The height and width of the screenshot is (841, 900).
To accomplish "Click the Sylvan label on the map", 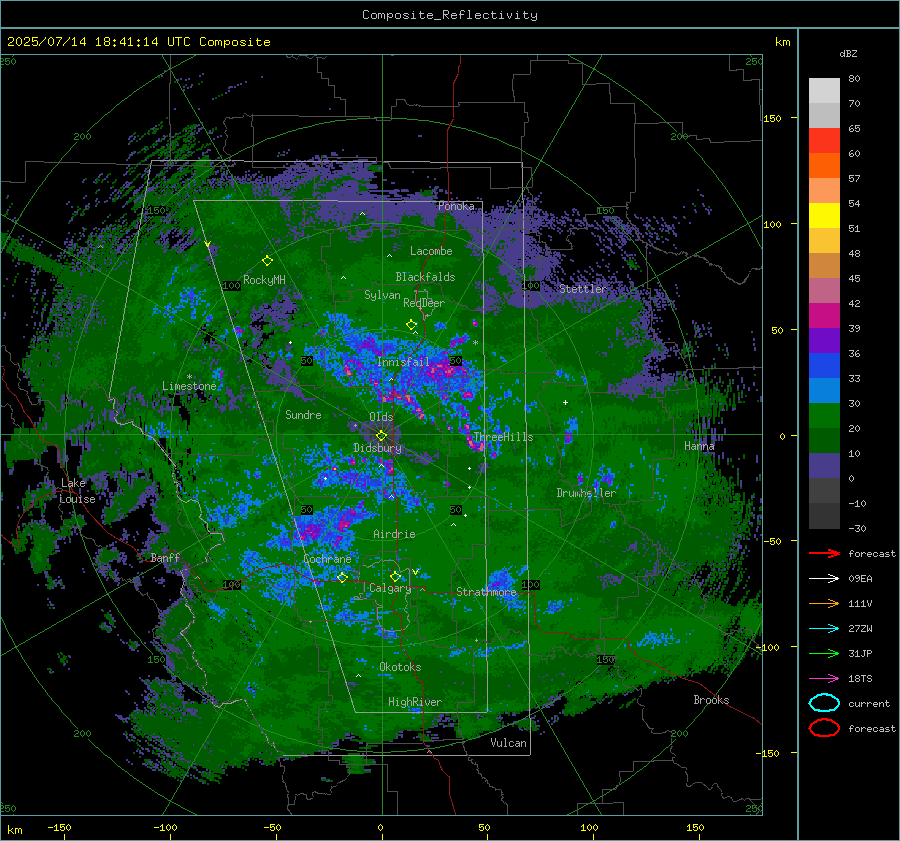I will tap(382, 295).
